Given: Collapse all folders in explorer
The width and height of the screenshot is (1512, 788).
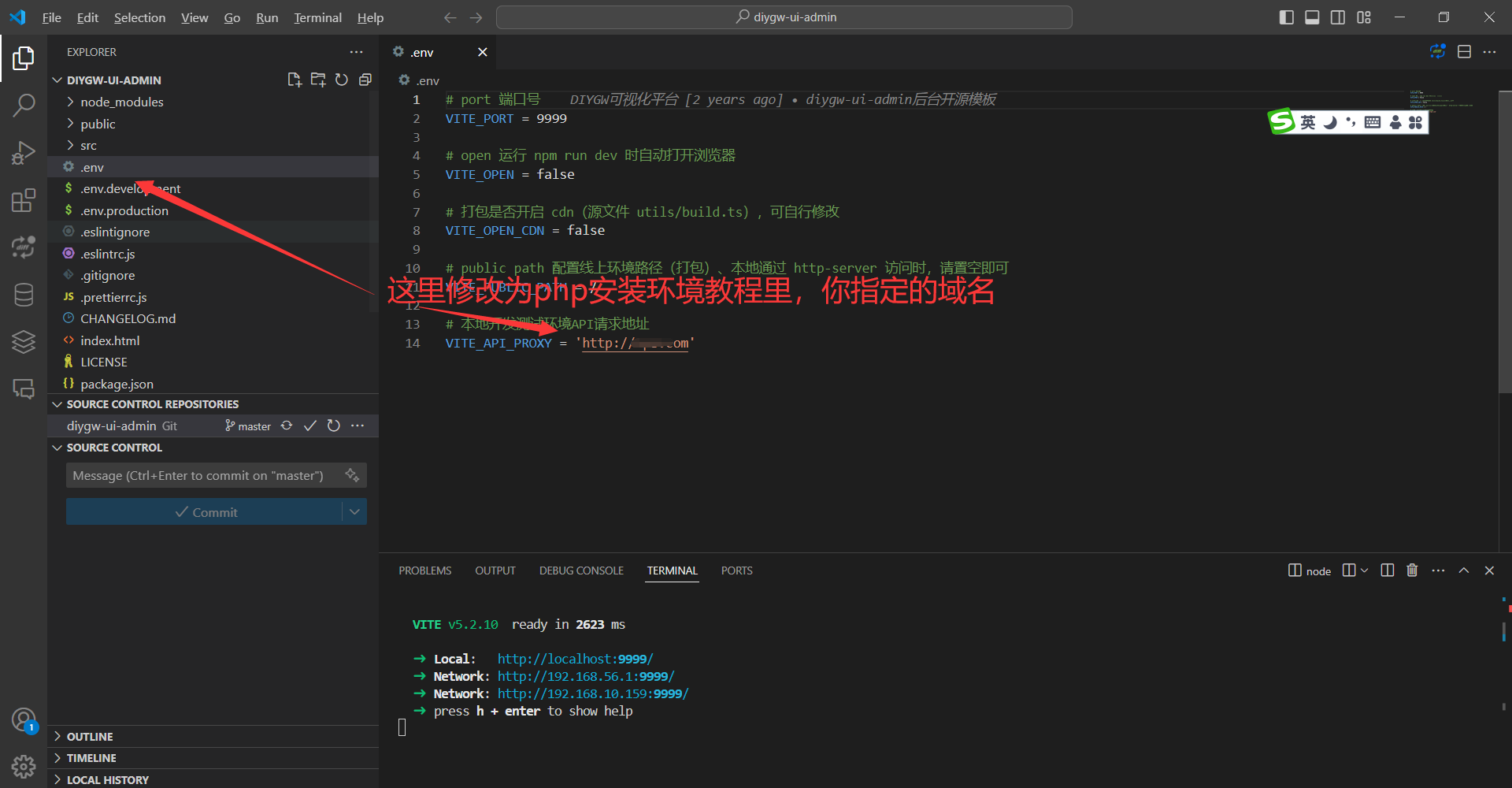Looking at the screenshot, I should [x=365, y=80].
